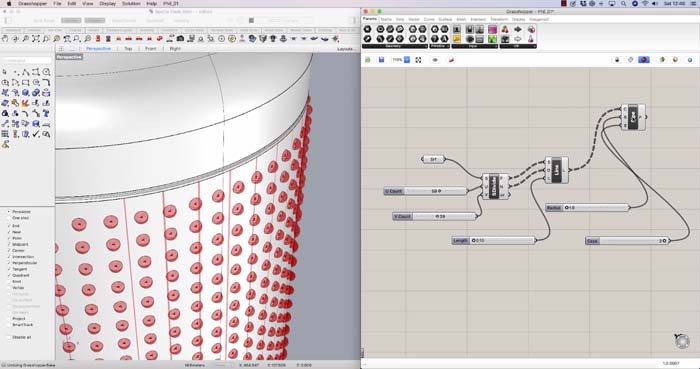This screenshot has height=369, width=700.
Task: Switch to the Top viewport tab
Action: point(128,49)
